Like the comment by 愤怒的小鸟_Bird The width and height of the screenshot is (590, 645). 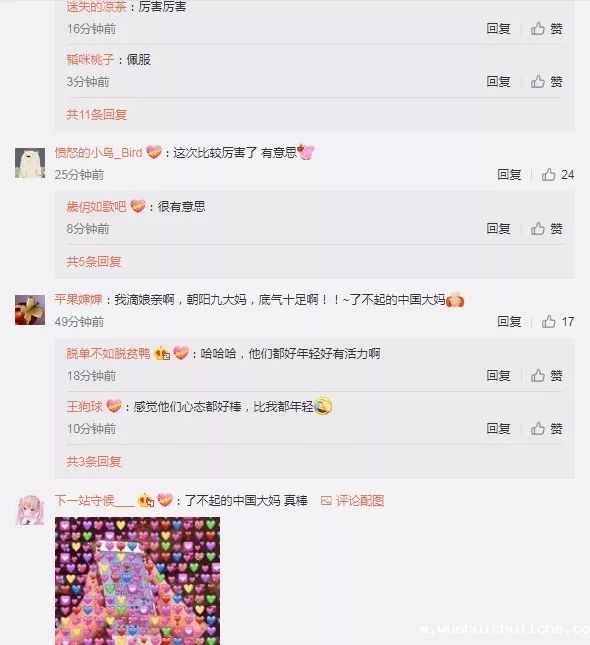(x=557, y=175)
